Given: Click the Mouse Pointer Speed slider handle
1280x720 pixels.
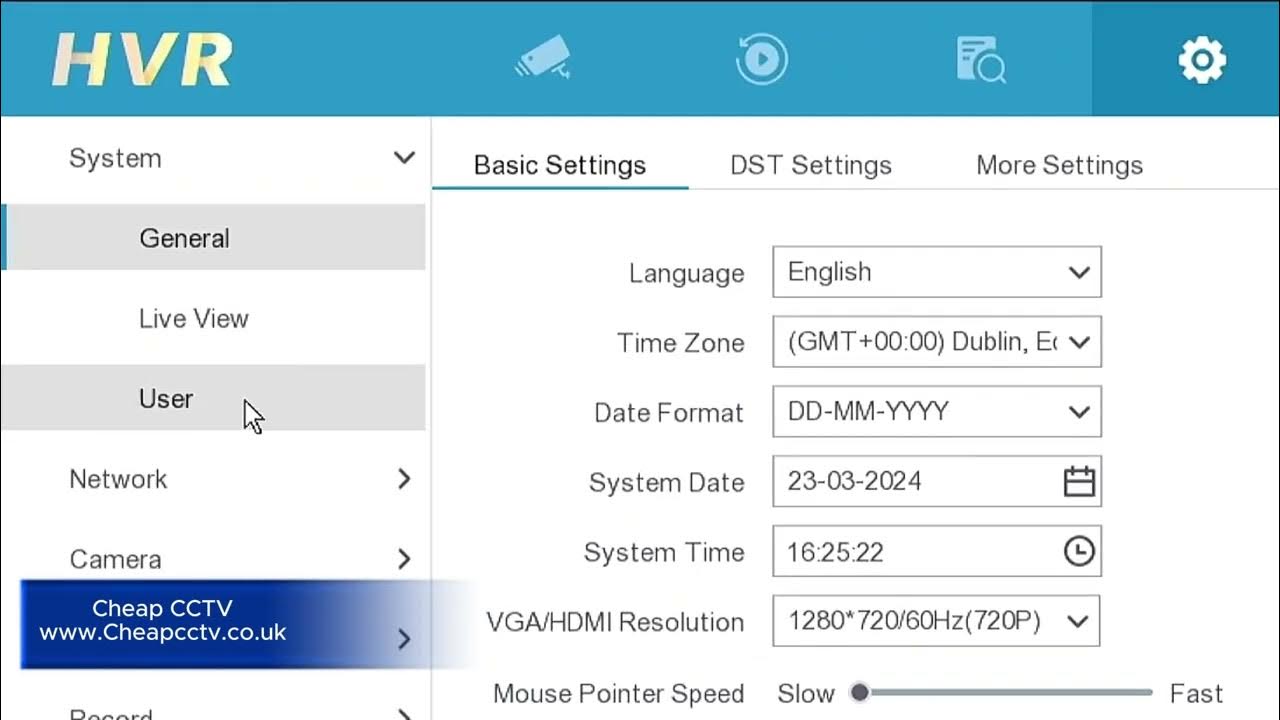Looking at the screenshot, I should [x=859, y=692].
